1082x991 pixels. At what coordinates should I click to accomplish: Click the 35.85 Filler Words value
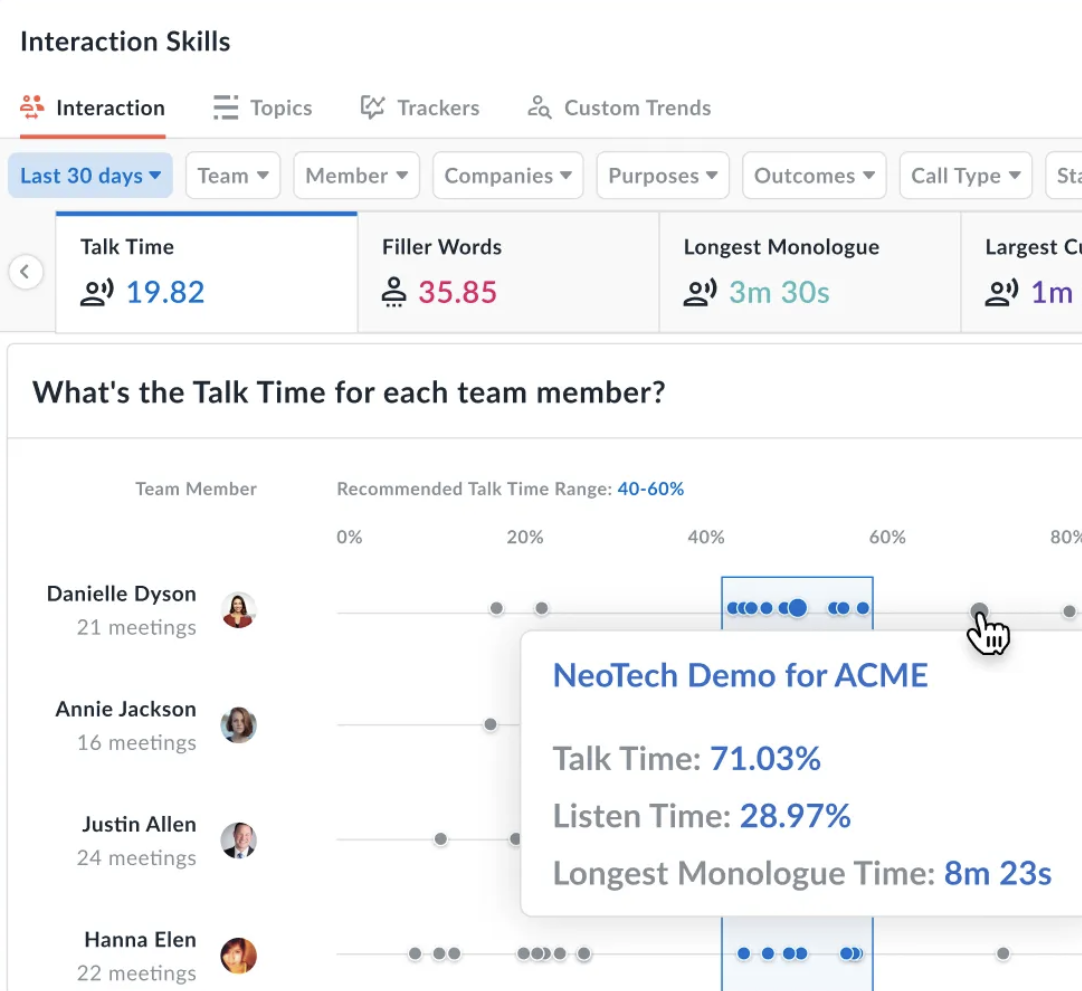pyautogui.click(x=458, y=293)
